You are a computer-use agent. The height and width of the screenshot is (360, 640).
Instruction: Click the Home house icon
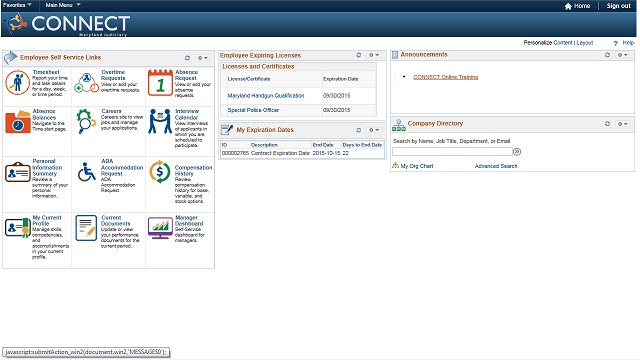(x=568, y=6)
